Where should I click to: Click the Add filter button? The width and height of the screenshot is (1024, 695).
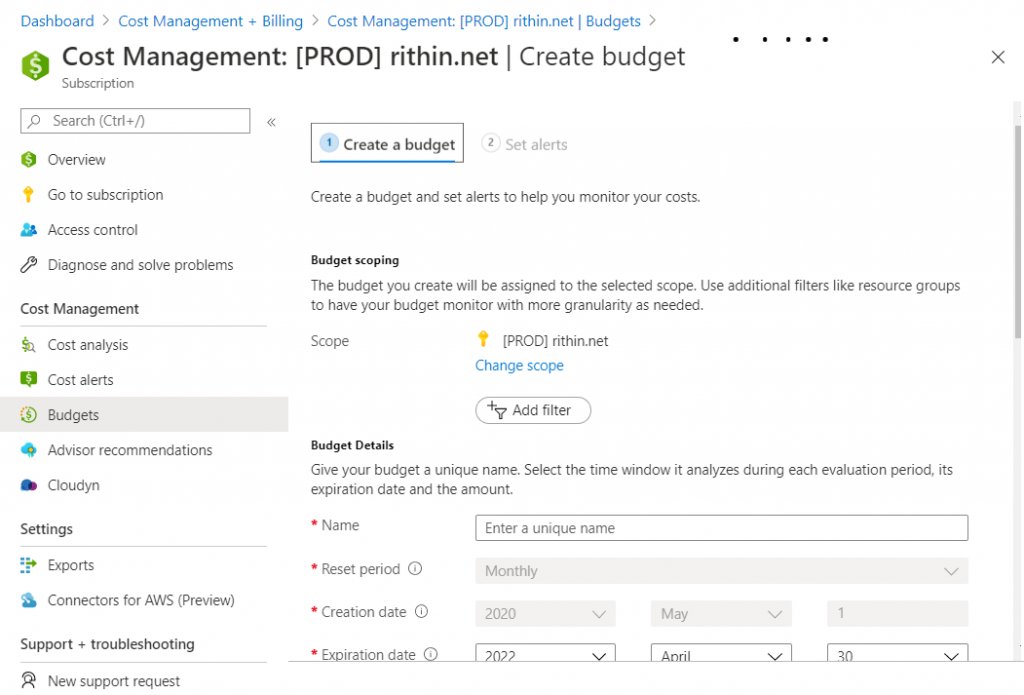point(533,410)
